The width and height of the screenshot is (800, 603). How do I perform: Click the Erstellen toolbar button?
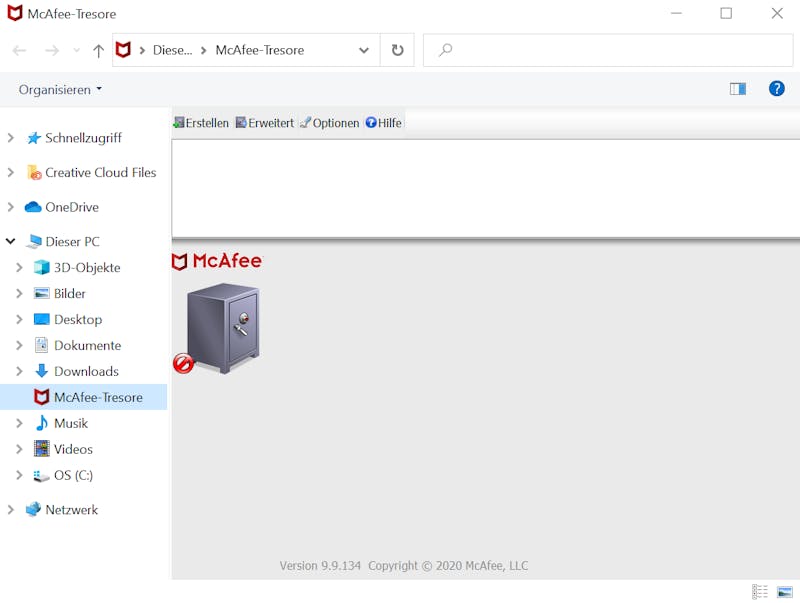click(201, 123)
